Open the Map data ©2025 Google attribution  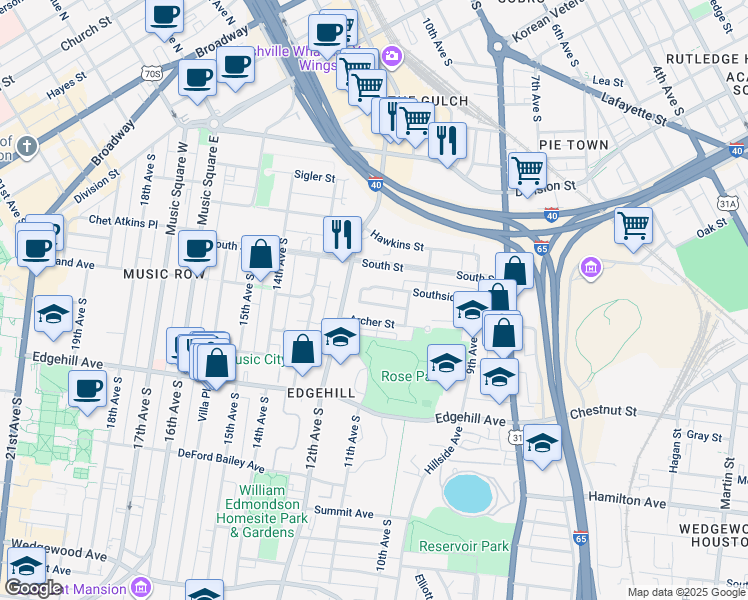(686, 592)
